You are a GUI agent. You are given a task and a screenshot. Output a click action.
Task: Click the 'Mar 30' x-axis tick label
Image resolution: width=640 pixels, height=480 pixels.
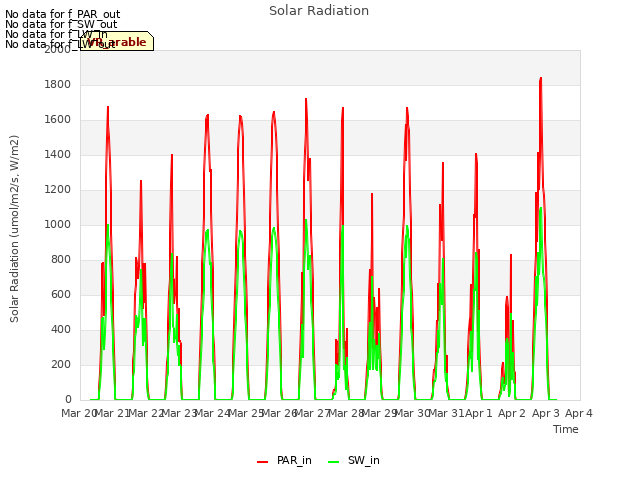click(412, 413)
